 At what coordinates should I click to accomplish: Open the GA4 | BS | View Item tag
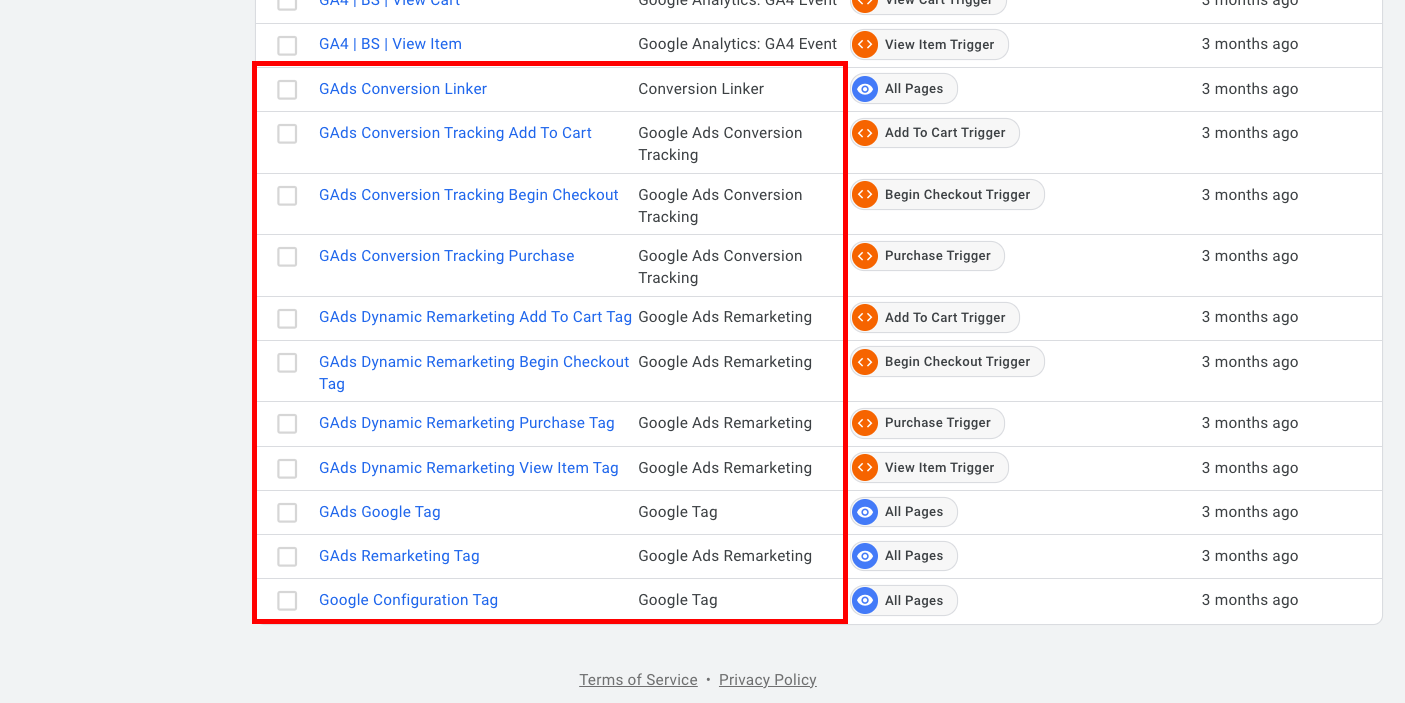pos(390,44)
